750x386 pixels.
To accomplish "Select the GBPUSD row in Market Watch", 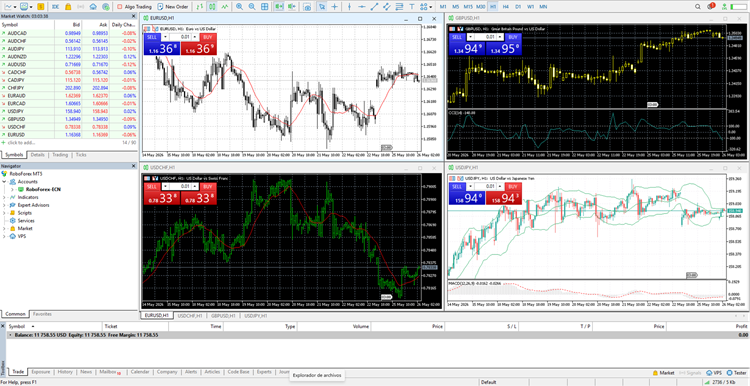I will point(69,119).
